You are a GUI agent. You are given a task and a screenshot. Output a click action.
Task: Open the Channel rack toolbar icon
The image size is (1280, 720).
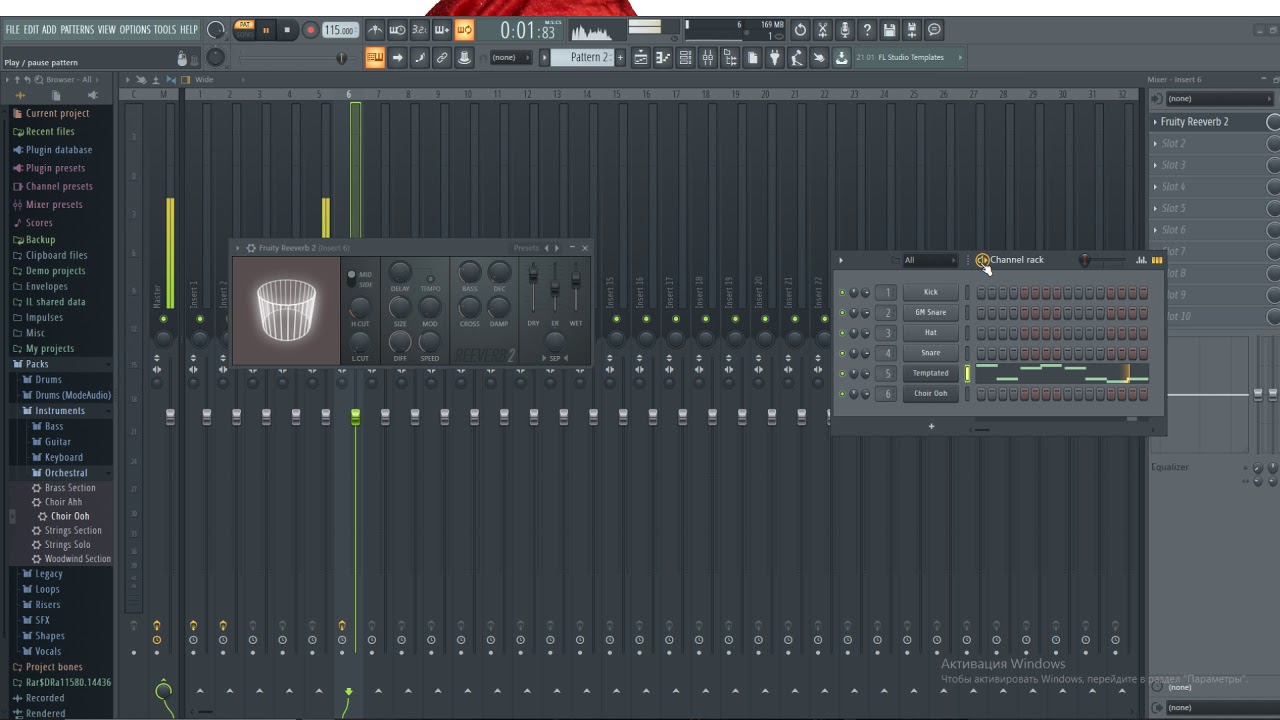686,58
